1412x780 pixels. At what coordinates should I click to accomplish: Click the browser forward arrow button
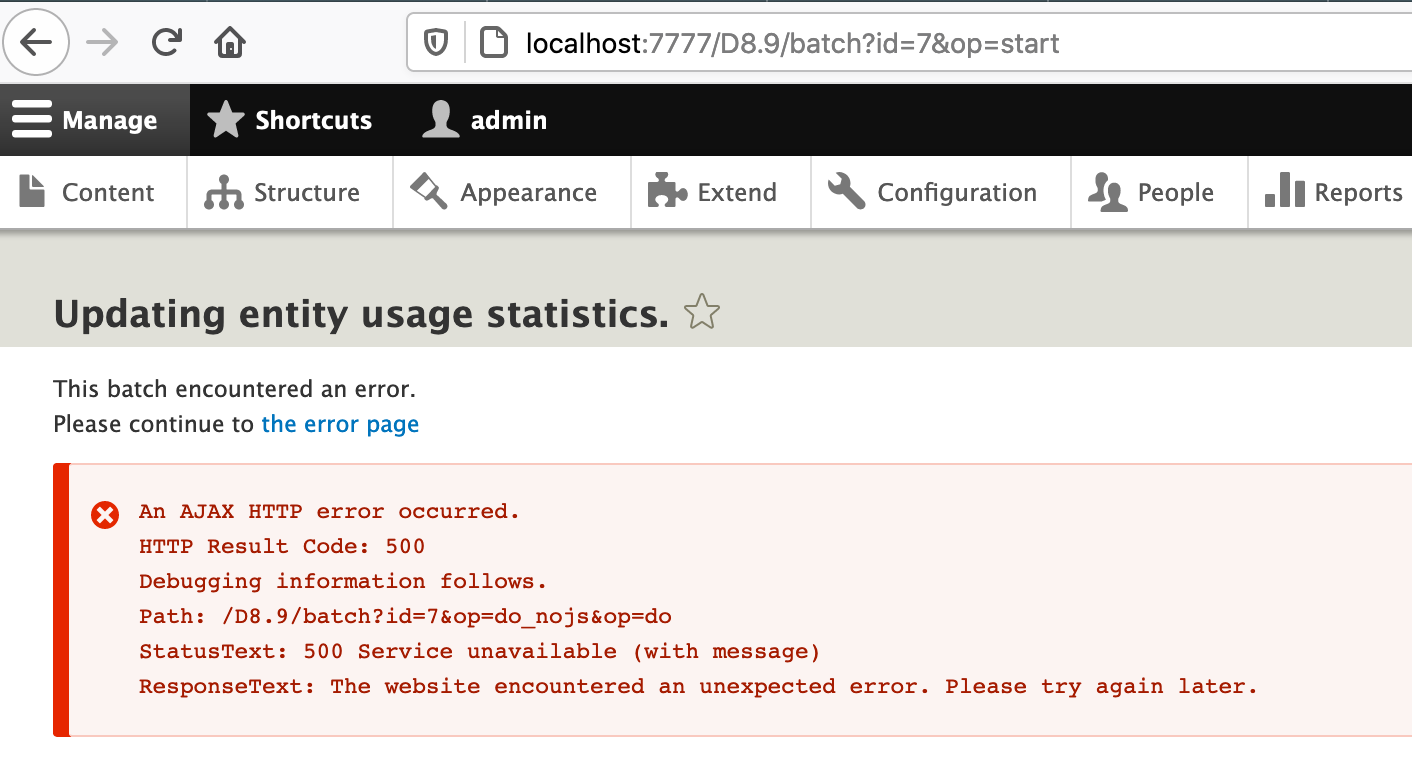pos(102,43)
